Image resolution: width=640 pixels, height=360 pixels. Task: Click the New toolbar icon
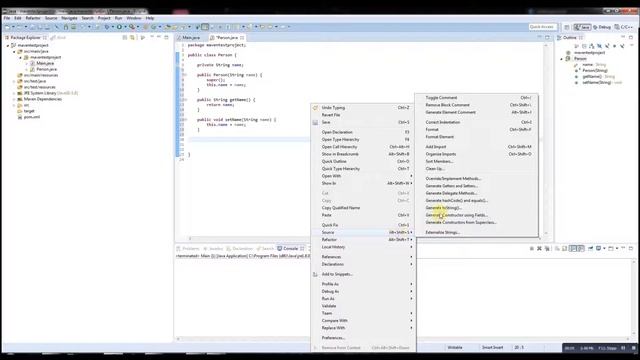coord(8,27)
